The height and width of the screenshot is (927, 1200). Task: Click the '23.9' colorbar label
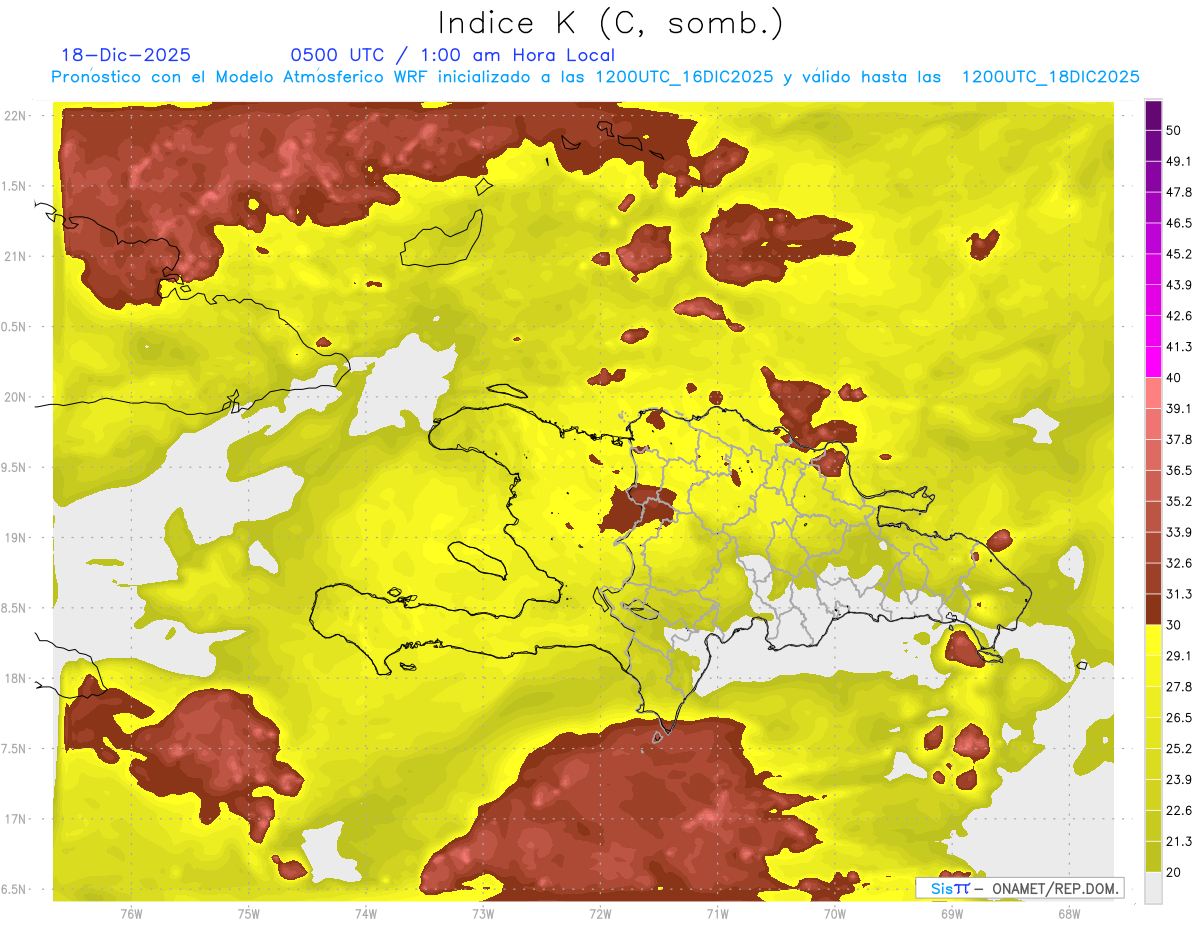click(x=1179, y=779)
